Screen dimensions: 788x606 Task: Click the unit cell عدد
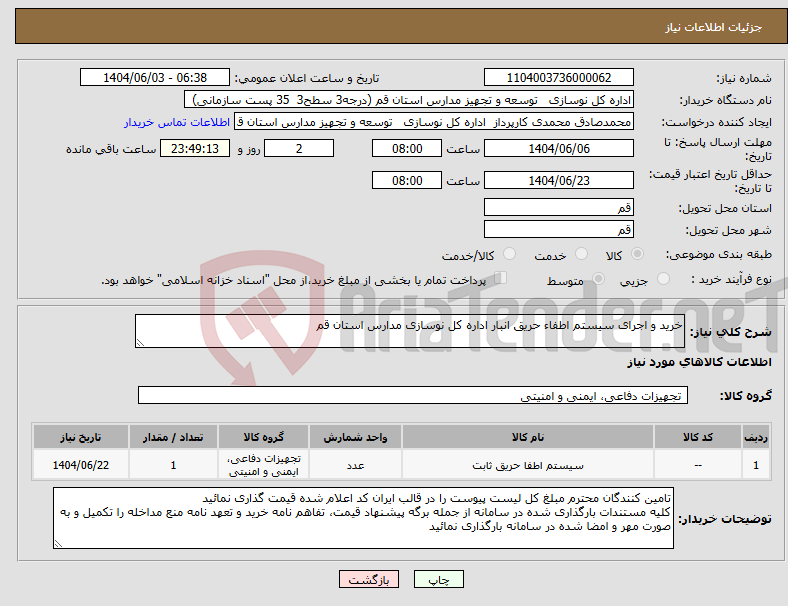pyautogui.click(x=355, y=465)
